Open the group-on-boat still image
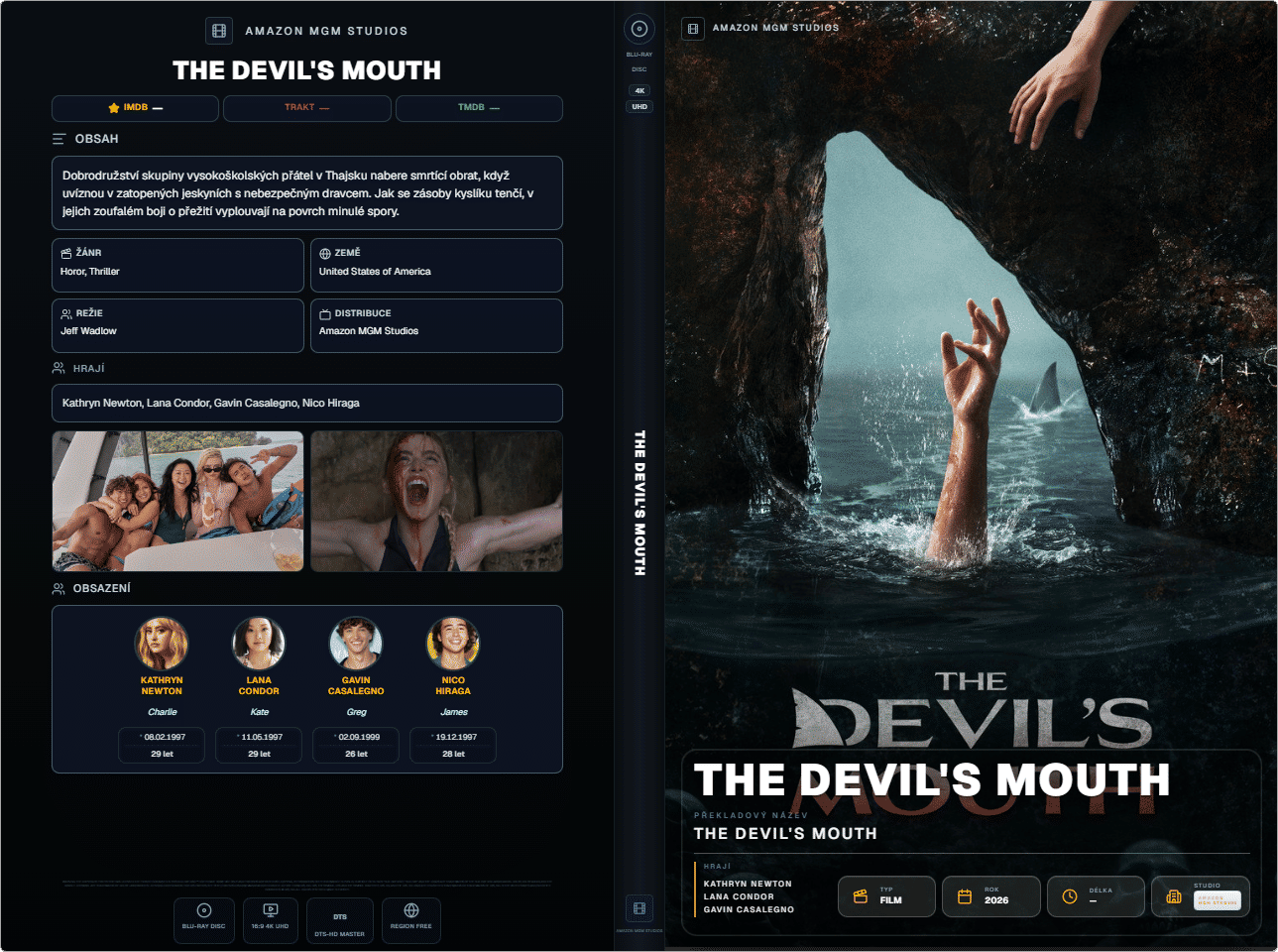1278x952 pixels. [178, 501]
